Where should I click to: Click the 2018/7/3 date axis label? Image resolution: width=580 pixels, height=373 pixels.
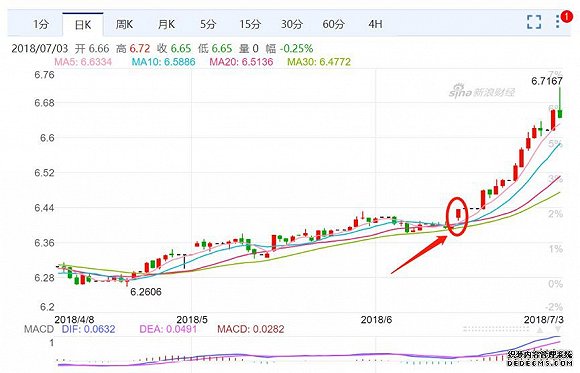click(x=544, y=319)
